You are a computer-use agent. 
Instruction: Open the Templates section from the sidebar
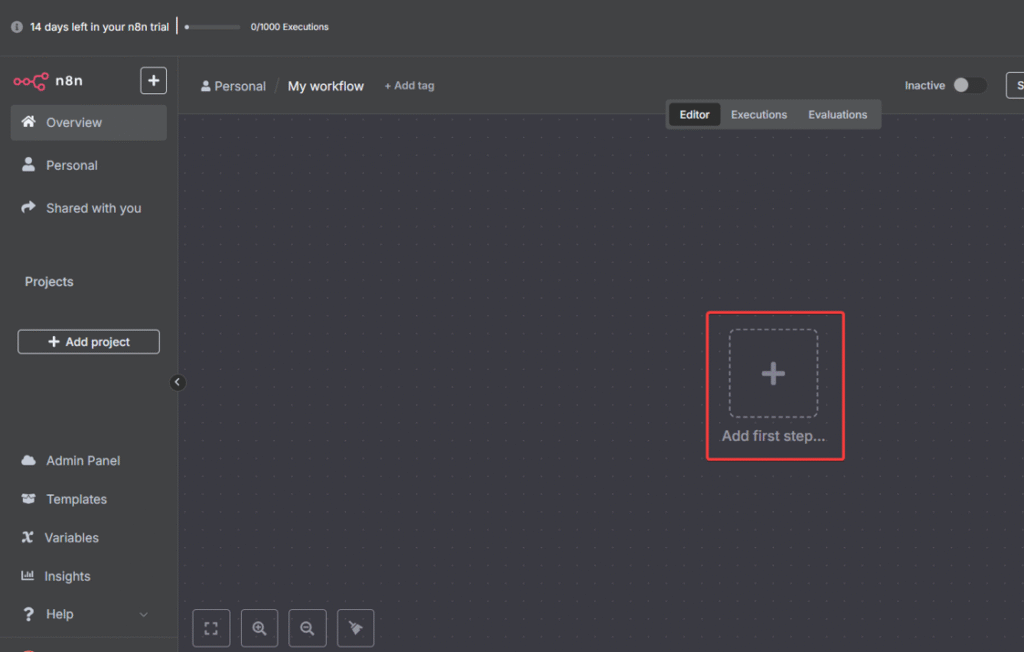click(x=75, y=499)
